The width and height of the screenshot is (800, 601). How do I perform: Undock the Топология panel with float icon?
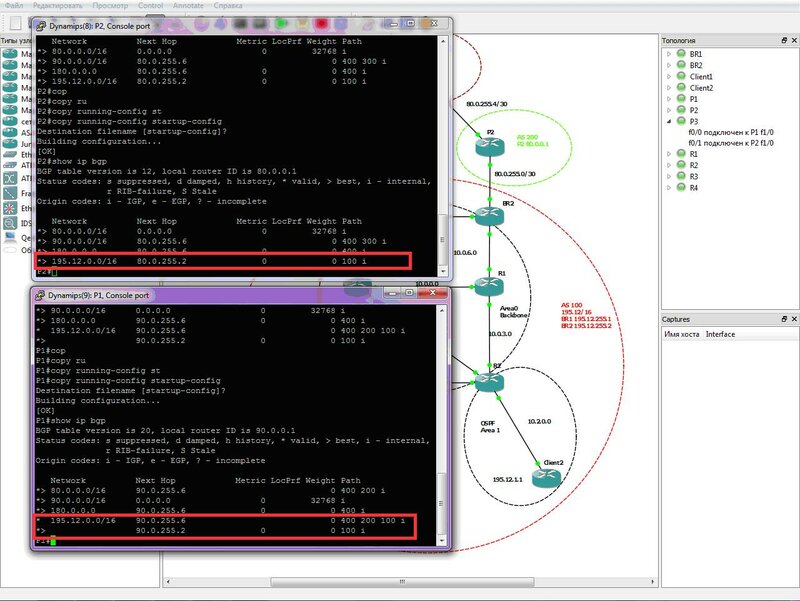point(782,40)
